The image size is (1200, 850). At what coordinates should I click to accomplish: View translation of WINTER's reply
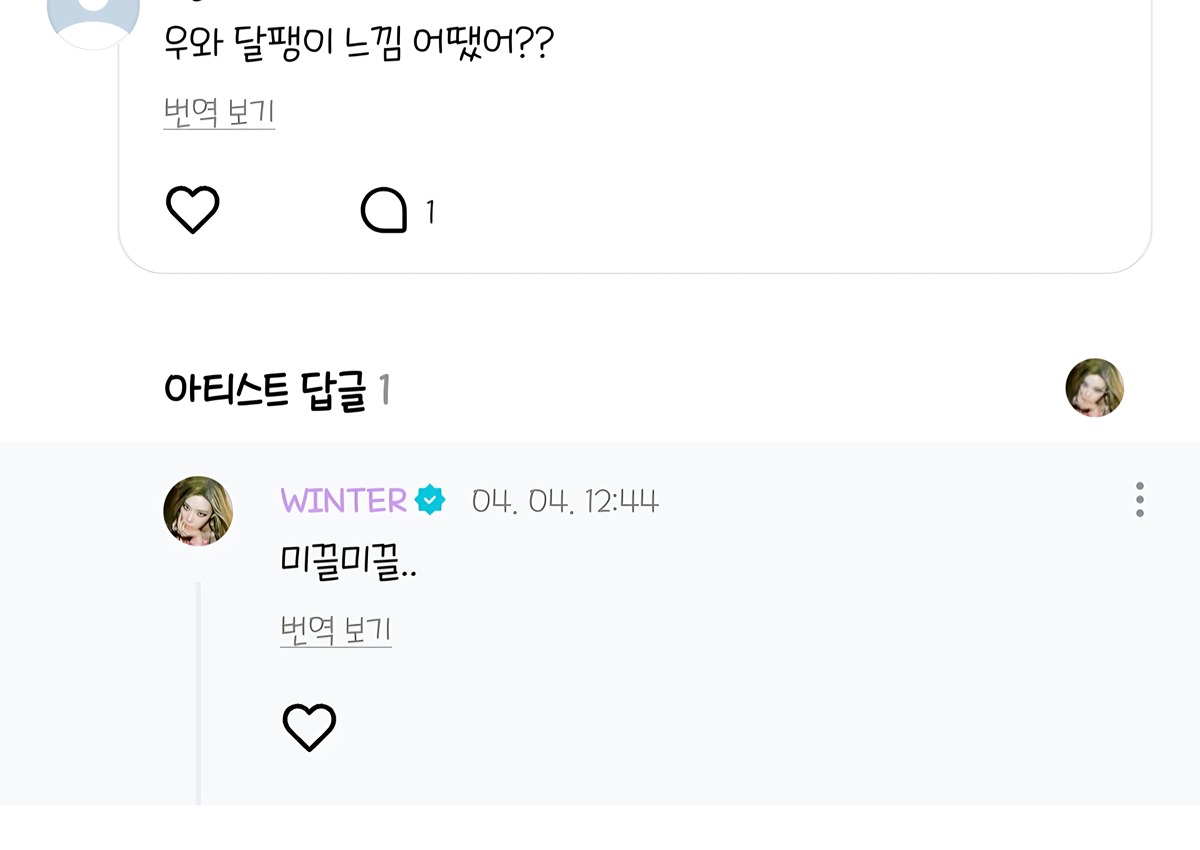click(x=336, y=630)
